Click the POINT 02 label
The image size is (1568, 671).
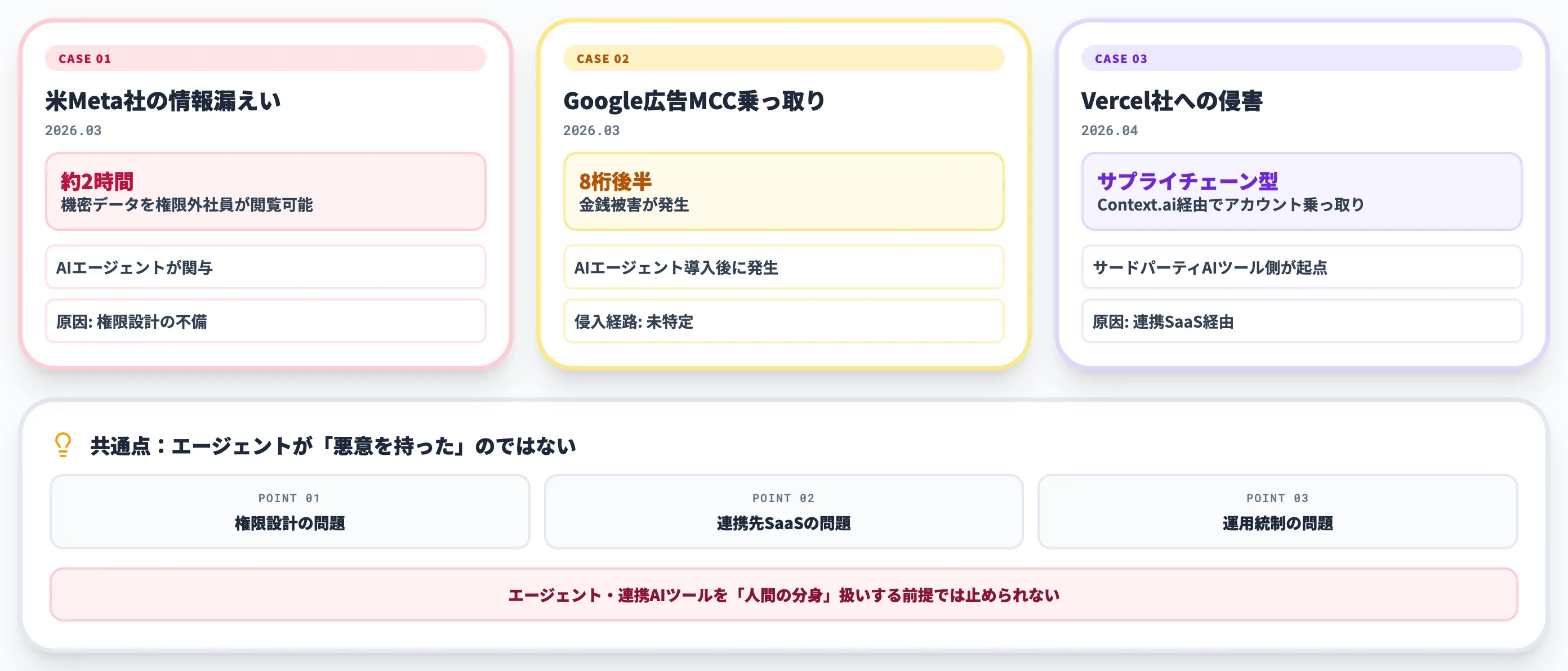pos(783,498)
